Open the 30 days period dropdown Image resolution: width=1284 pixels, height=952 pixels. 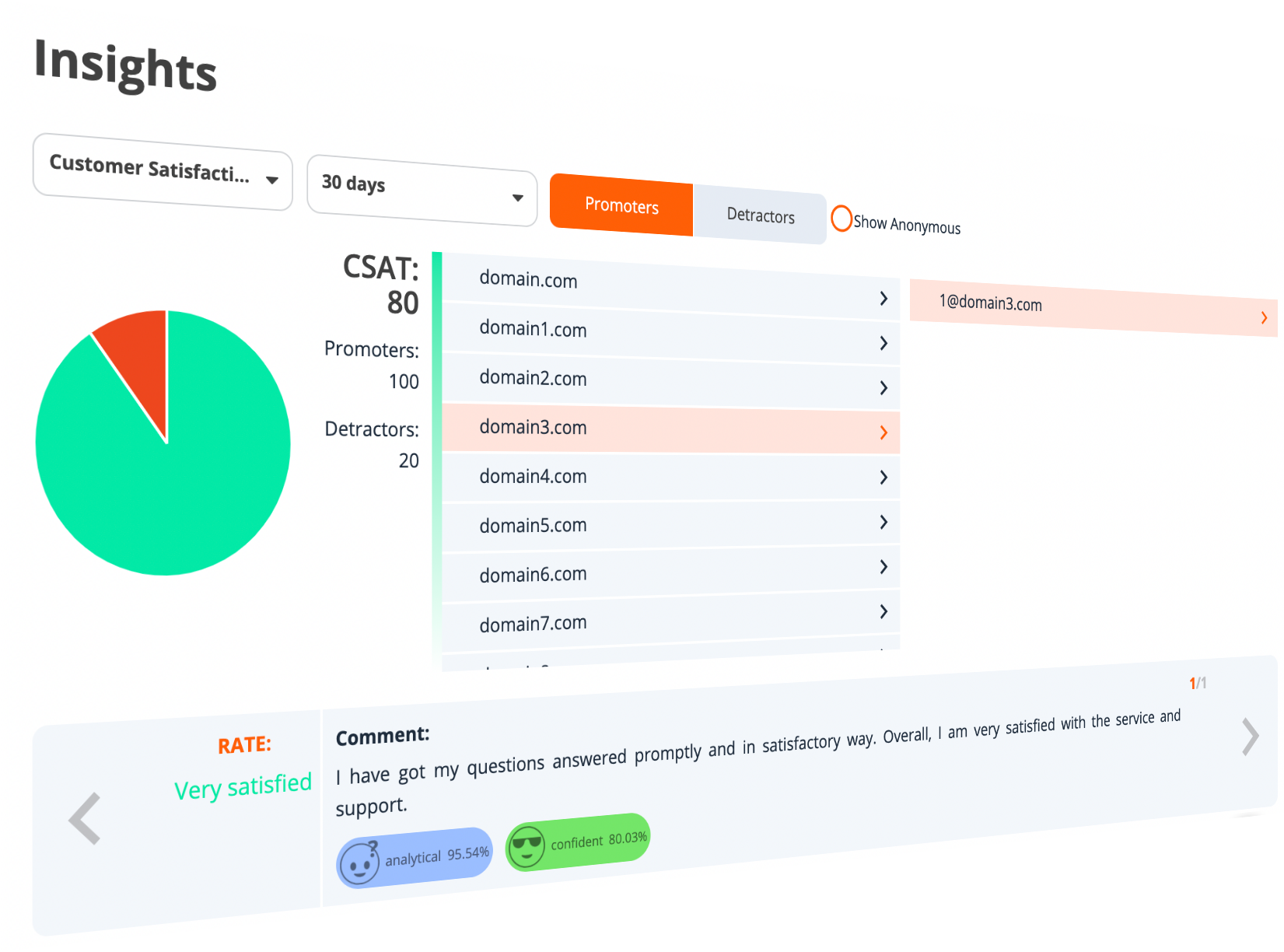click(x=422, y=191)
